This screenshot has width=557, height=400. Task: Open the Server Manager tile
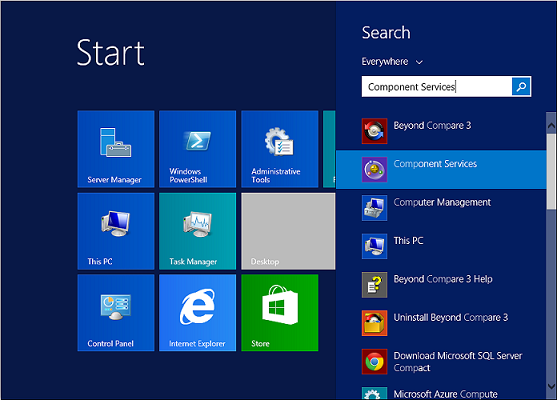[x=116, y=149]
